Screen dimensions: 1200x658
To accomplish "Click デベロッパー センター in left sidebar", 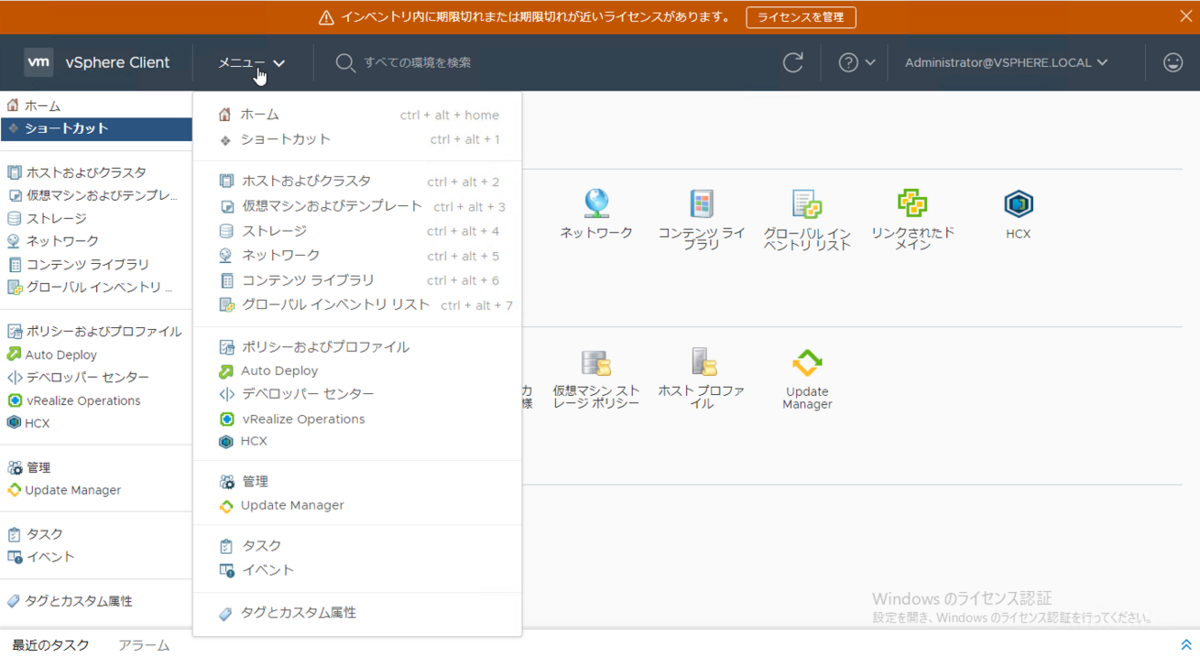I will (96, 377).
